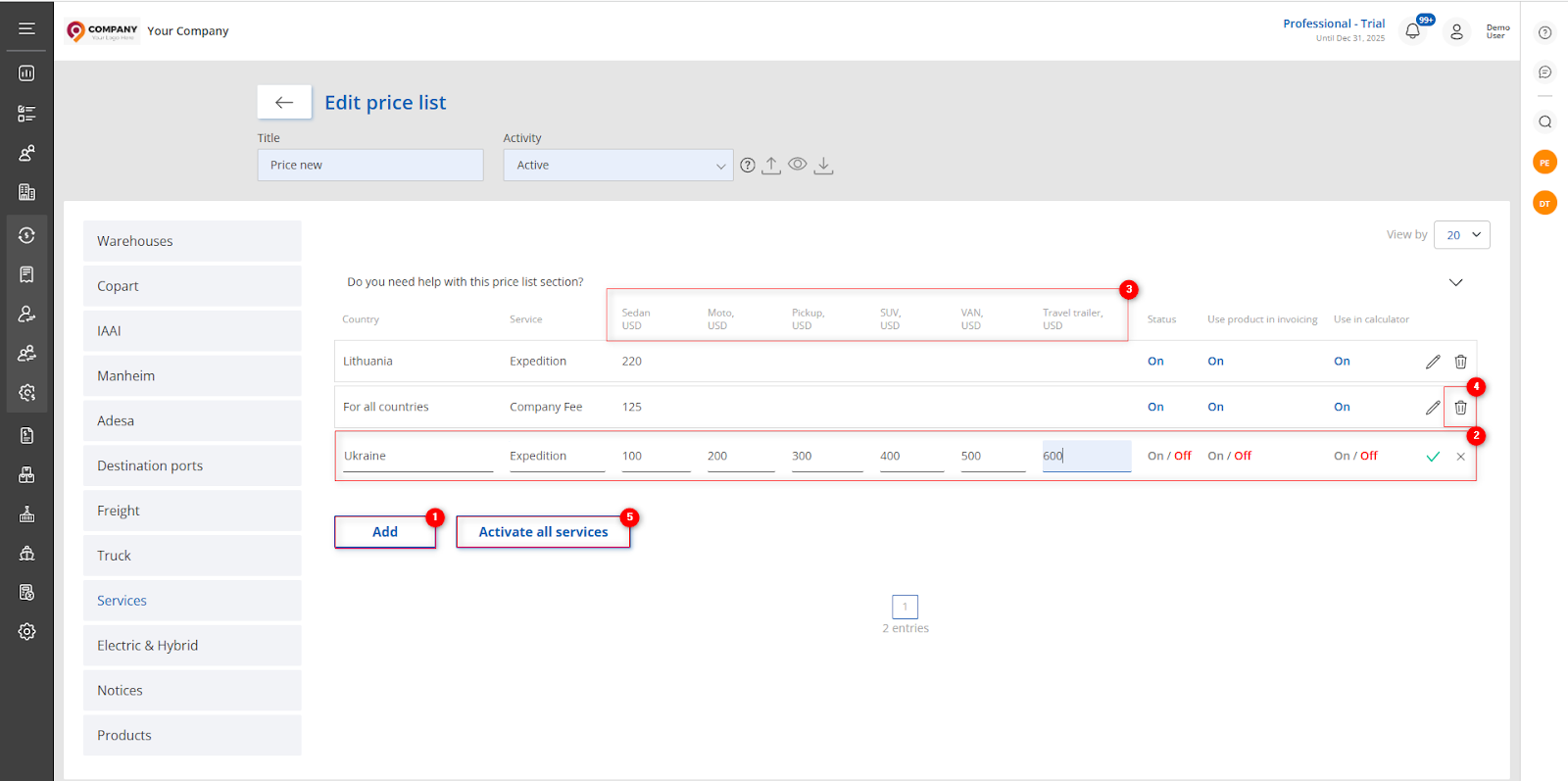Edit the For all countries row with the pencil icon

coord(1433,407)
